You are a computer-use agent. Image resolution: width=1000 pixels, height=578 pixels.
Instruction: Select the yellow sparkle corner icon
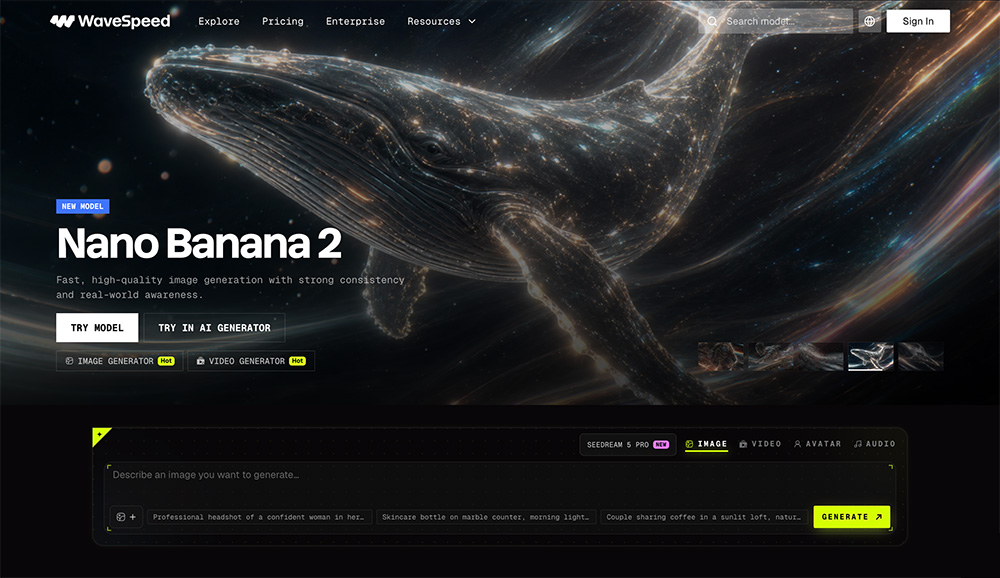[99, 435]
